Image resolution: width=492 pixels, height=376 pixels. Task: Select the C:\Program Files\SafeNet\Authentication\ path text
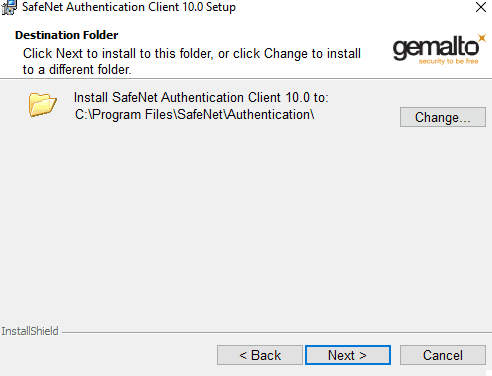click(x=194, y=115)
